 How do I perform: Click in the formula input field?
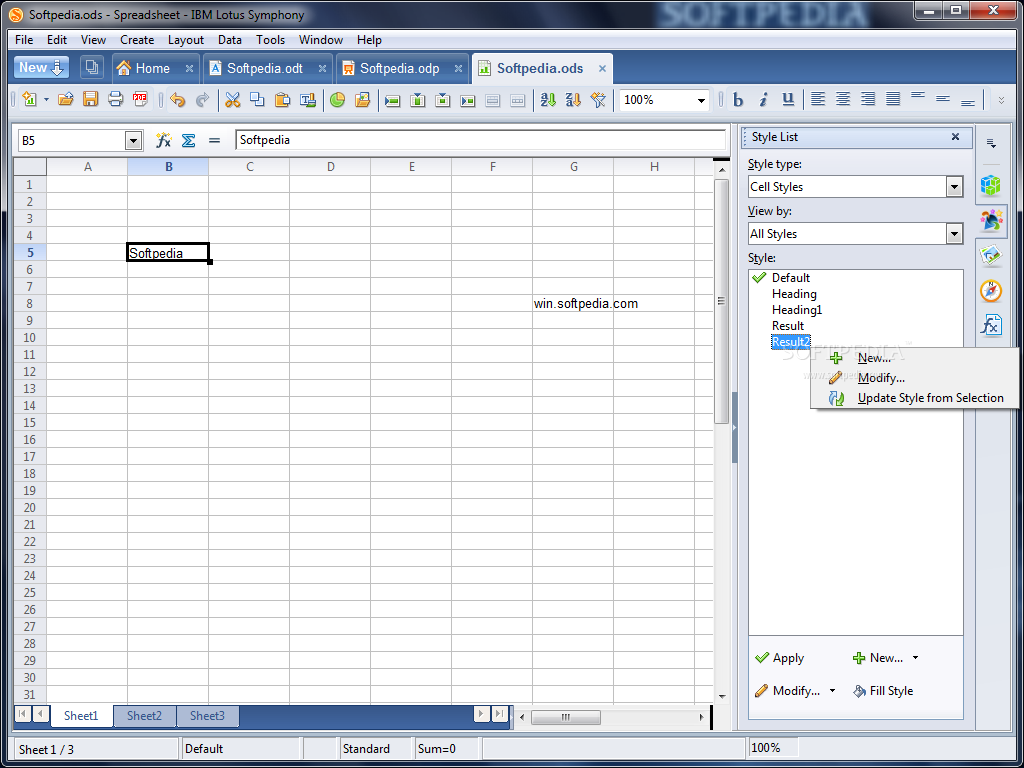pyautogui.click(x=481, y=140)
